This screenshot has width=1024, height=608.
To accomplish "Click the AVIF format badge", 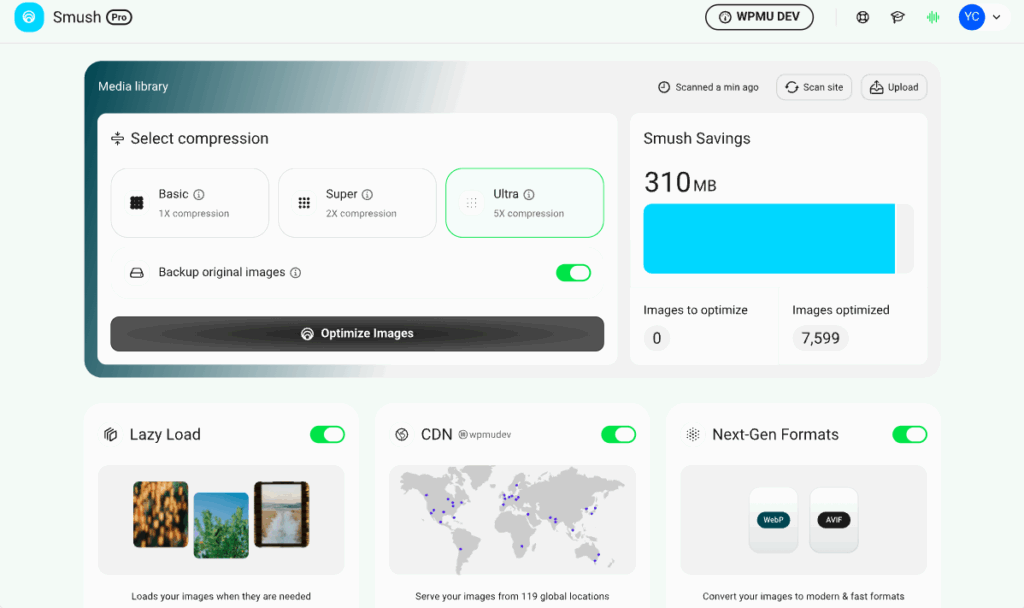I will point(834,520).
